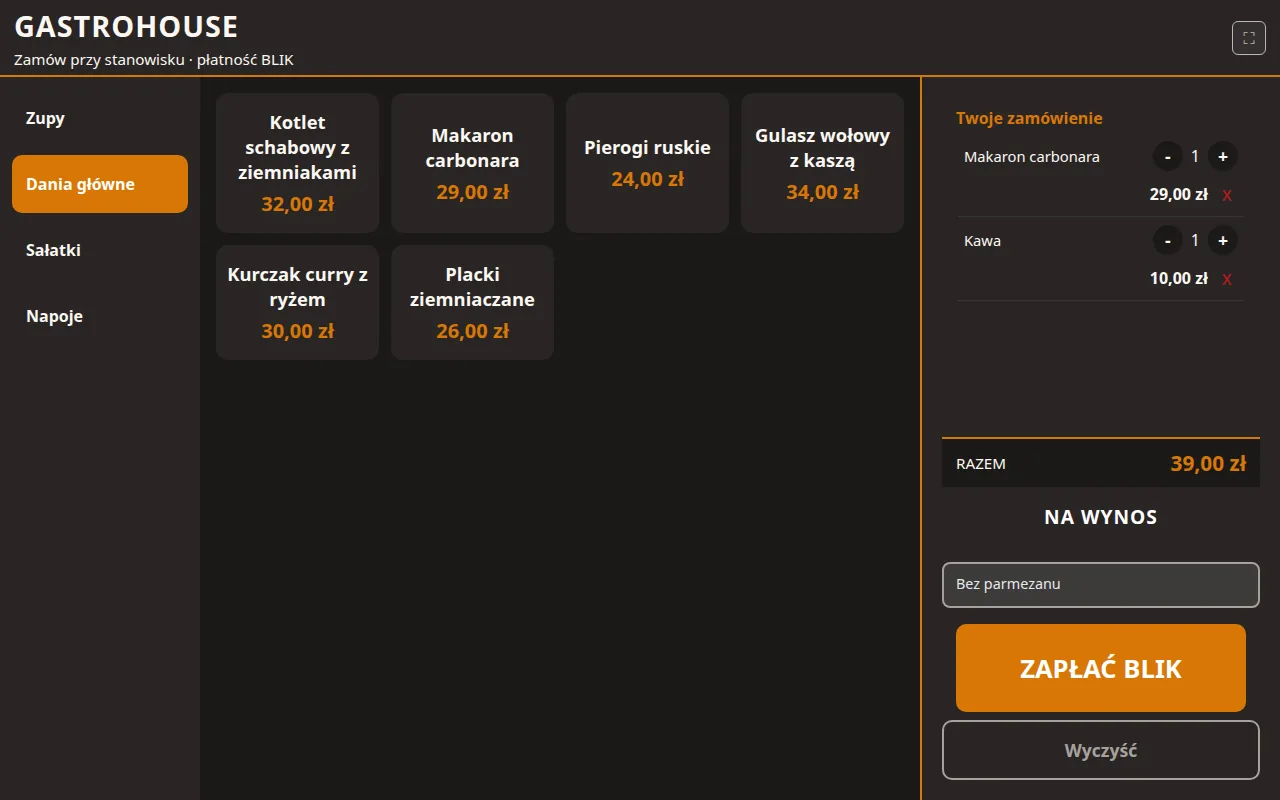Viewport: 1280px width, 800px height.
Task: Decrease Kawa quantity with minus
Action: [1167, 241]
